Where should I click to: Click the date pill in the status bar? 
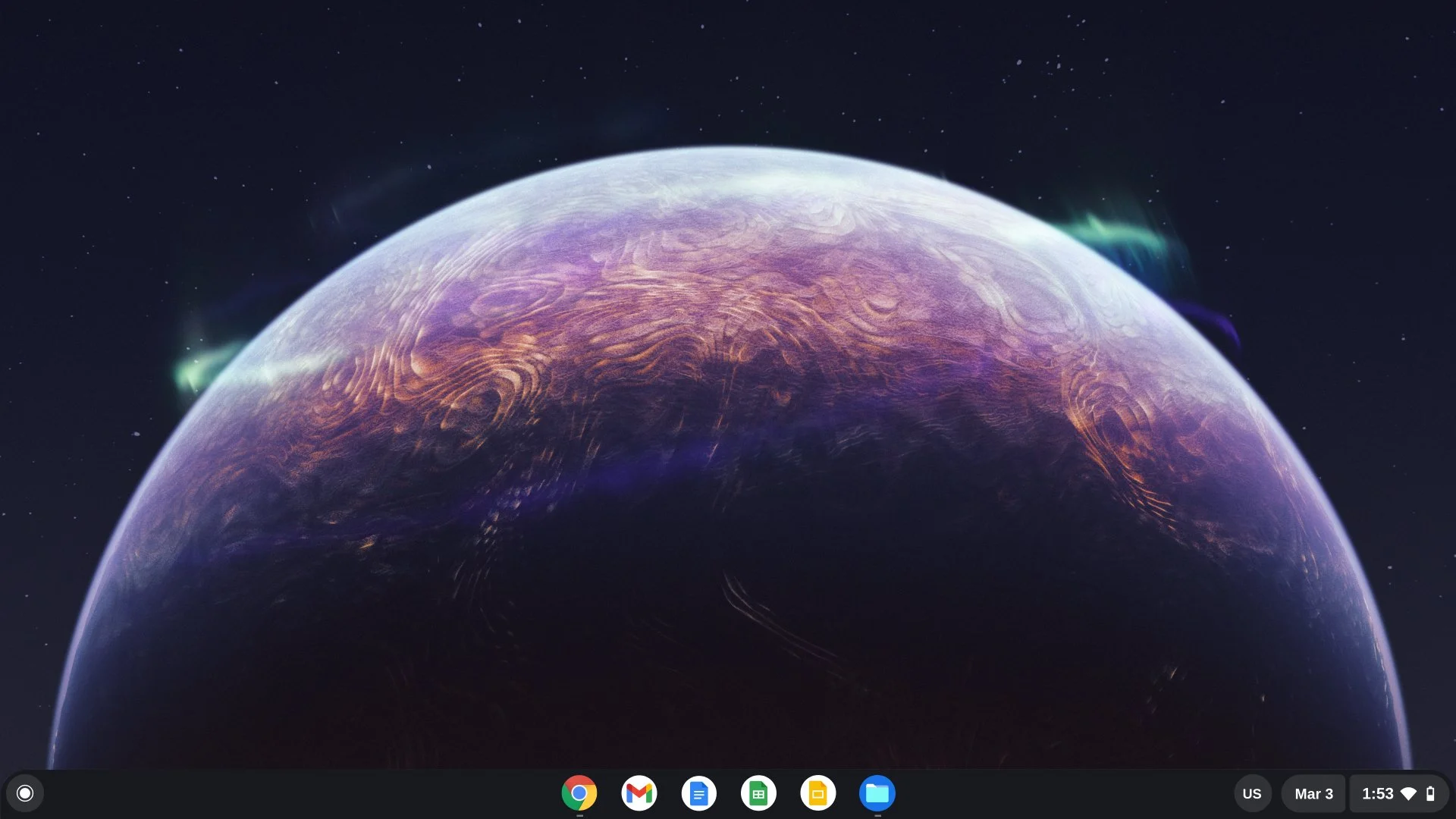pos(1313,793)
